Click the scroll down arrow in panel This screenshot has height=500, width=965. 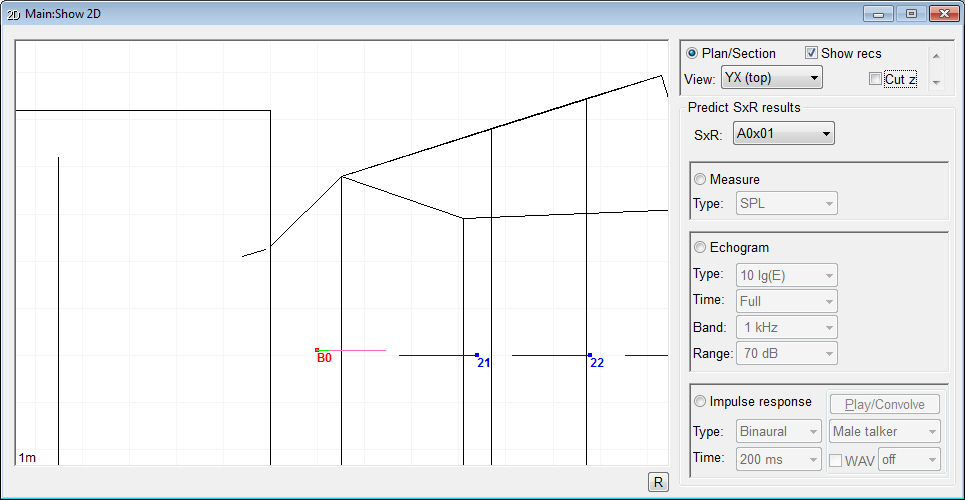(x=936, y=82)
